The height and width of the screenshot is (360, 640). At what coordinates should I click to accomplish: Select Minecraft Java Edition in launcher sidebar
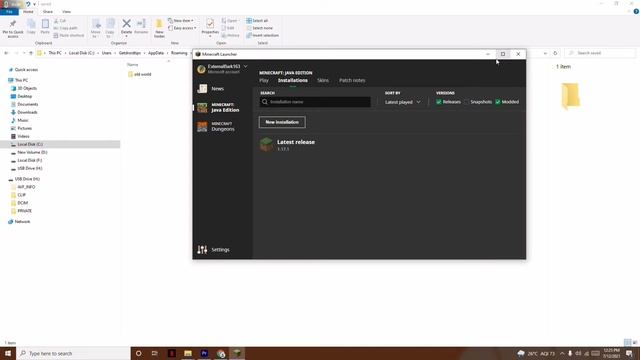[219, 107]
